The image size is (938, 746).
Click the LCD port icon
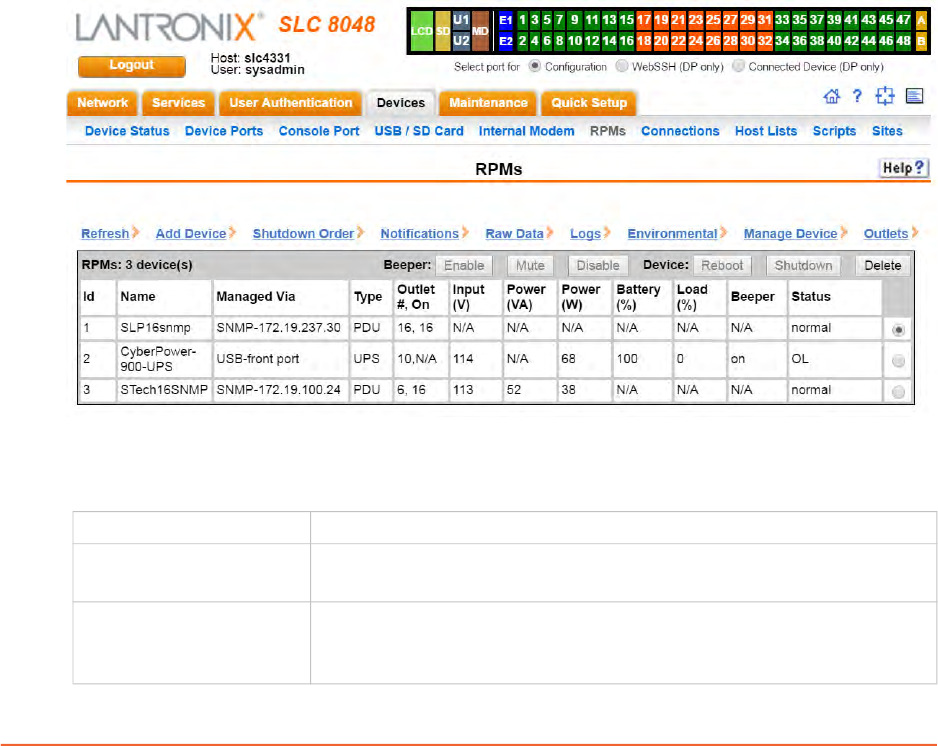[421, 31]
